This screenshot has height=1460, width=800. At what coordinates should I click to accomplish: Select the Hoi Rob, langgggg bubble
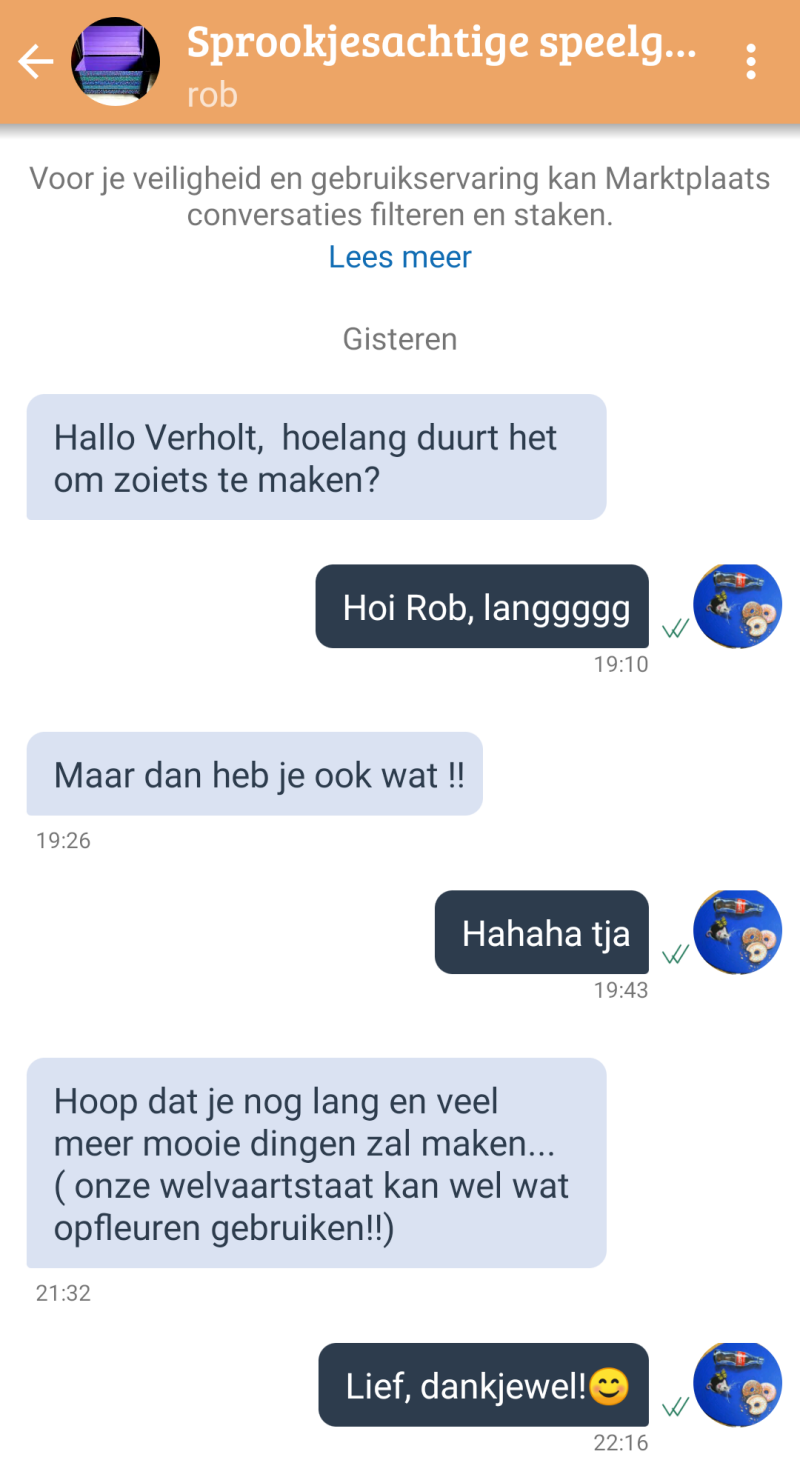[x=482, y=606]
